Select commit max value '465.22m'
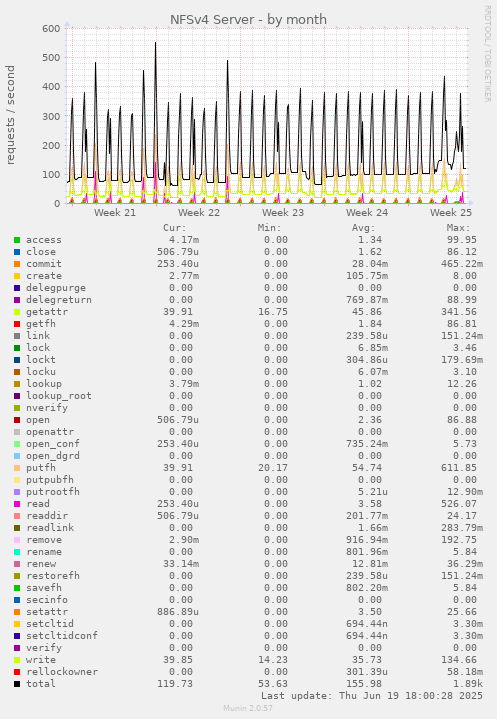This screenshot has height=719, width=497. click(462, 264)
